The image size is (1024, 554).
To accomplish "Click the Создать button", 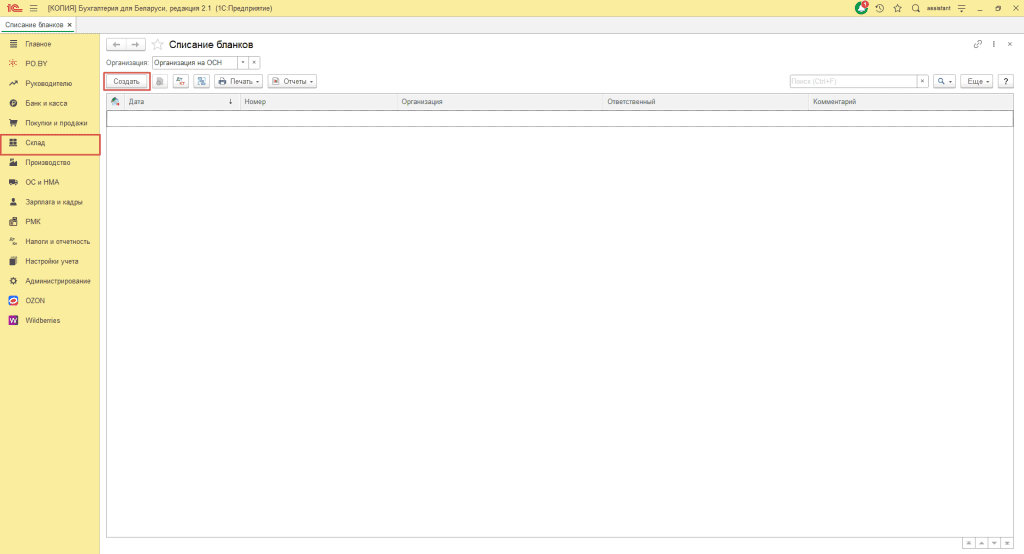I will [127, 81].
